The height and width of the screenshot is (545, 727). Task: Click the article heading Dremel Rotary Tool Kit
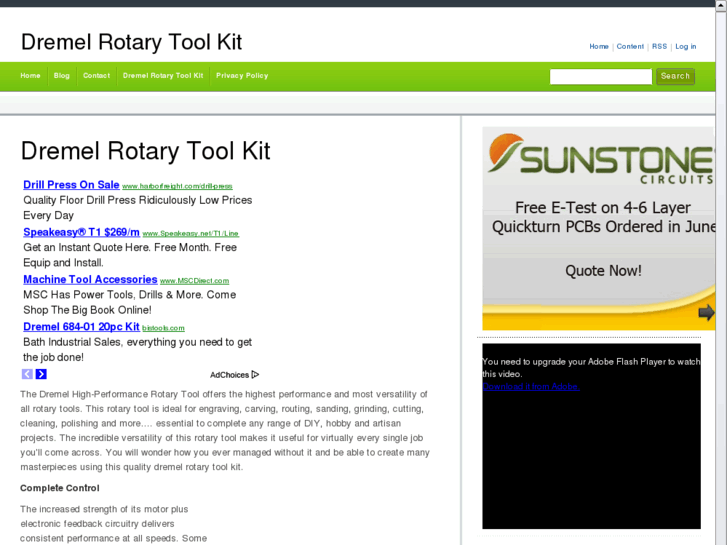(146, 151)
